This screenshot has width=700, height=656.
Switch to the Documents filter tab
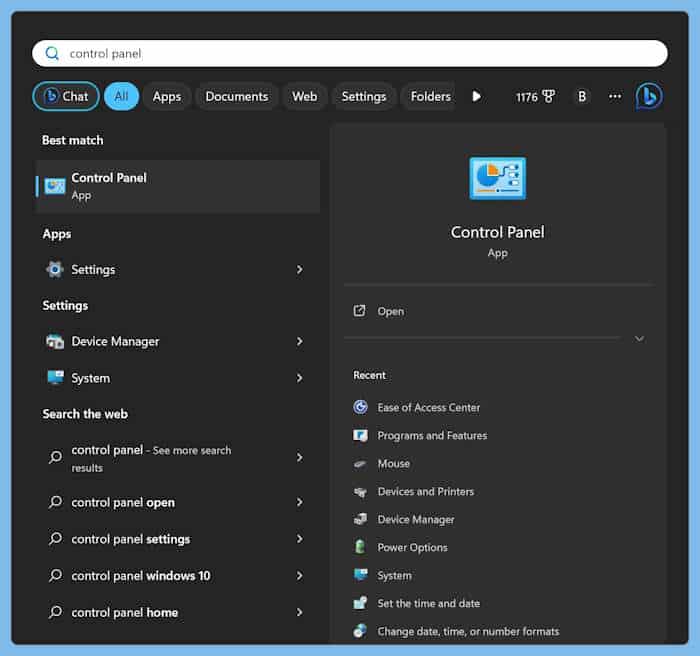(237, 96)
